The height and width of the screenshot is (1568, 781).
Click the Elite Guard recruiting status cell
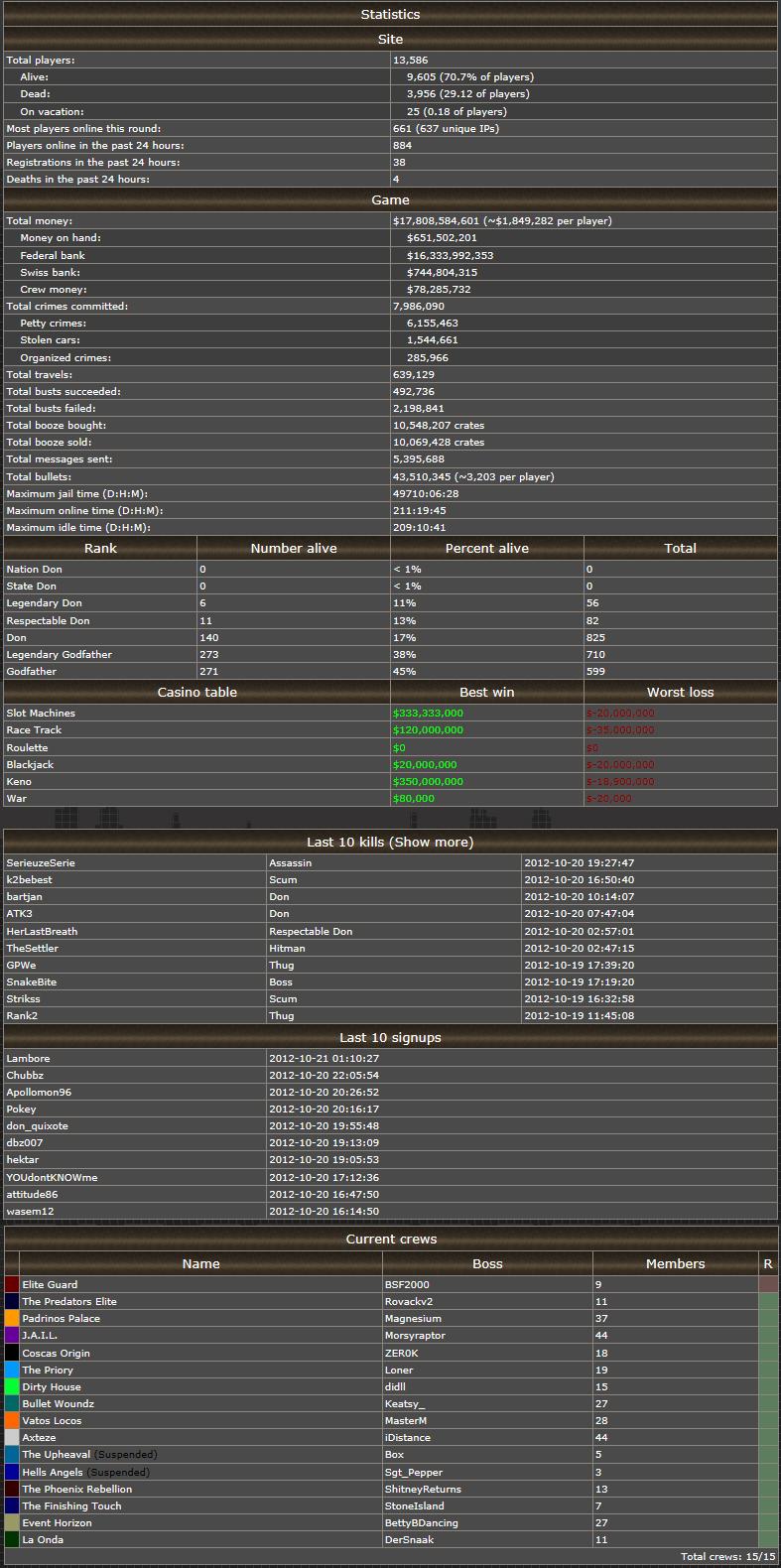point(767,1284)
